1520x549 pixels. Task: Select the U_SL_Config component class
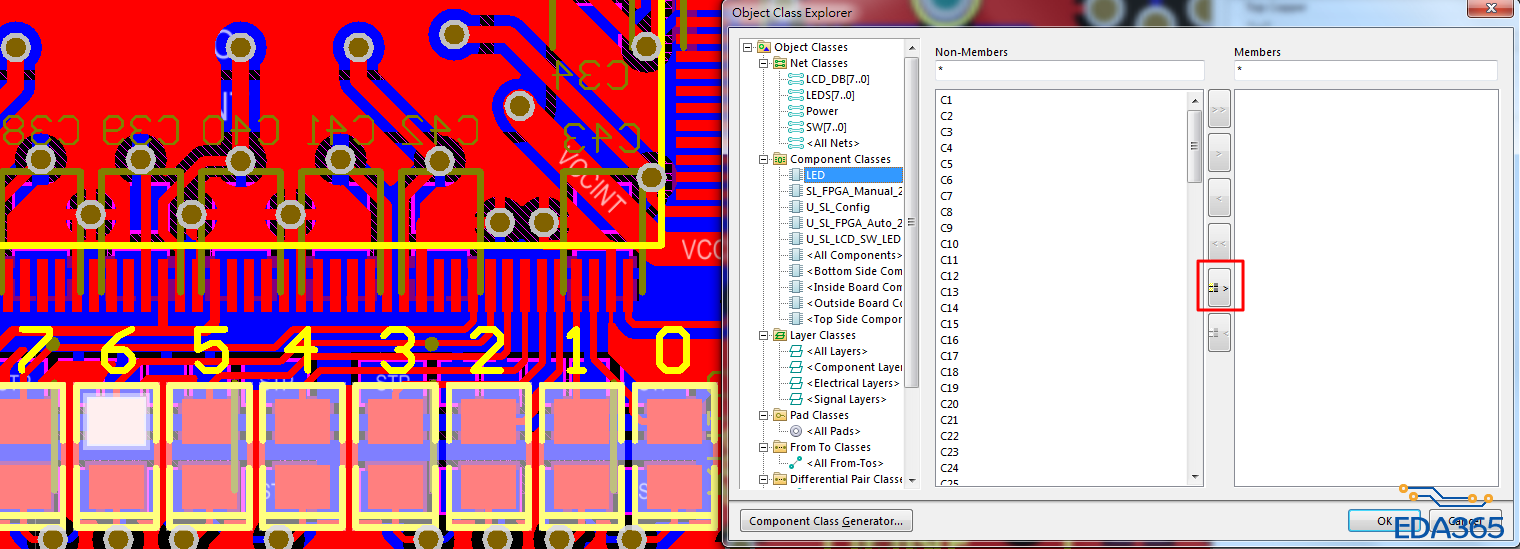click(x=838, y=207)
